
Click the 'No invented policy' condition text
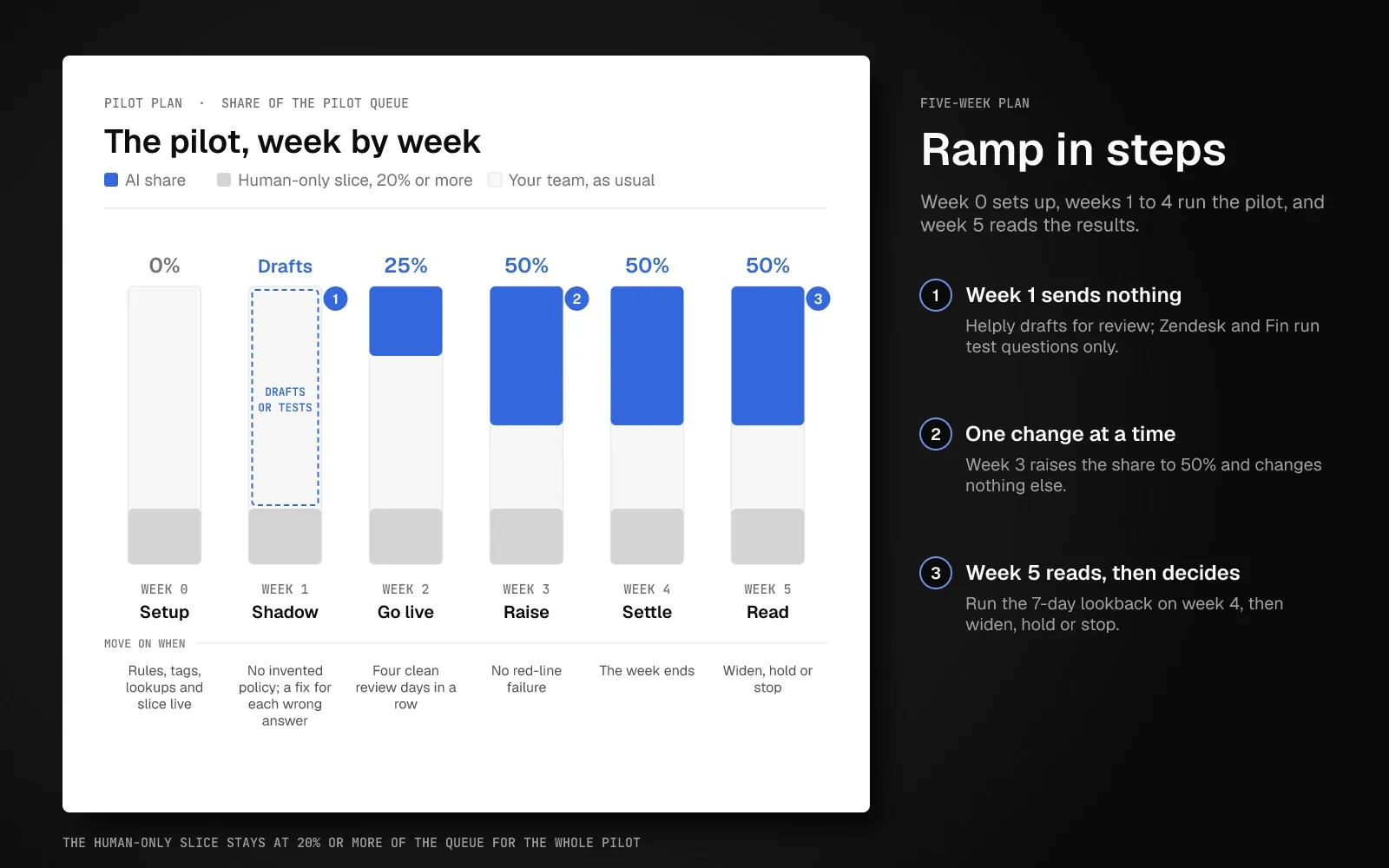(x=285, y=695)
